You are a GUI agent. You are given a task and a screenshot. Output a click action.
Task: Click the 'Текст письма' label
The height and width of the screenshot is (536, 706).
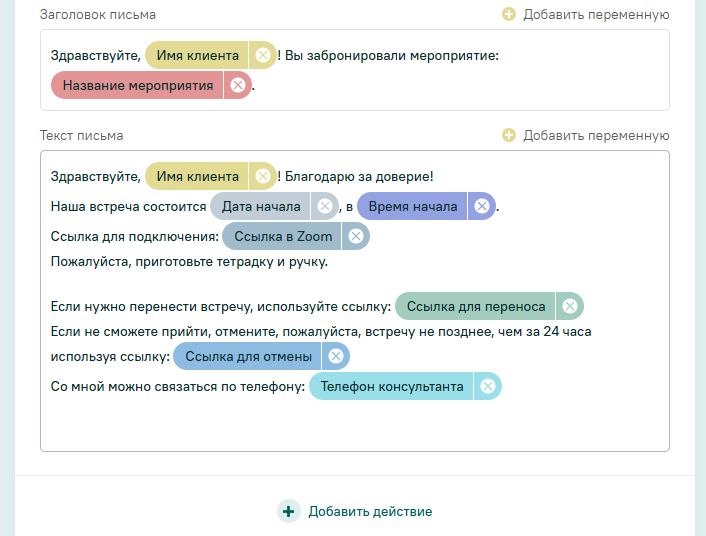(x=81, y=135)
